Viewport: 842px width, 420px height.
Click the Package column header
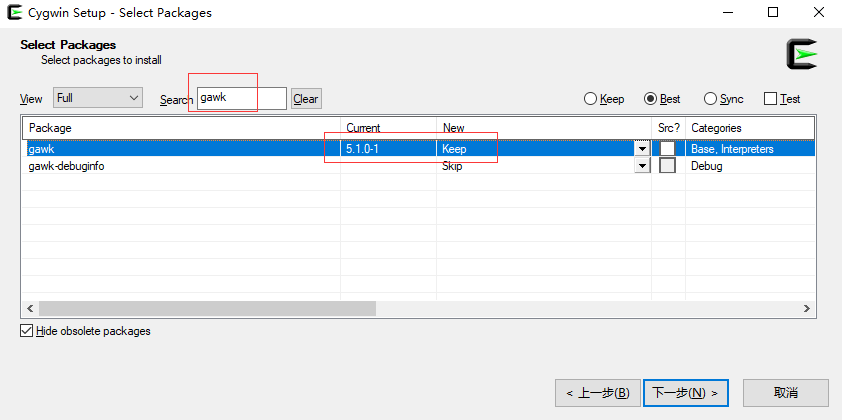(x=181, y=128)
